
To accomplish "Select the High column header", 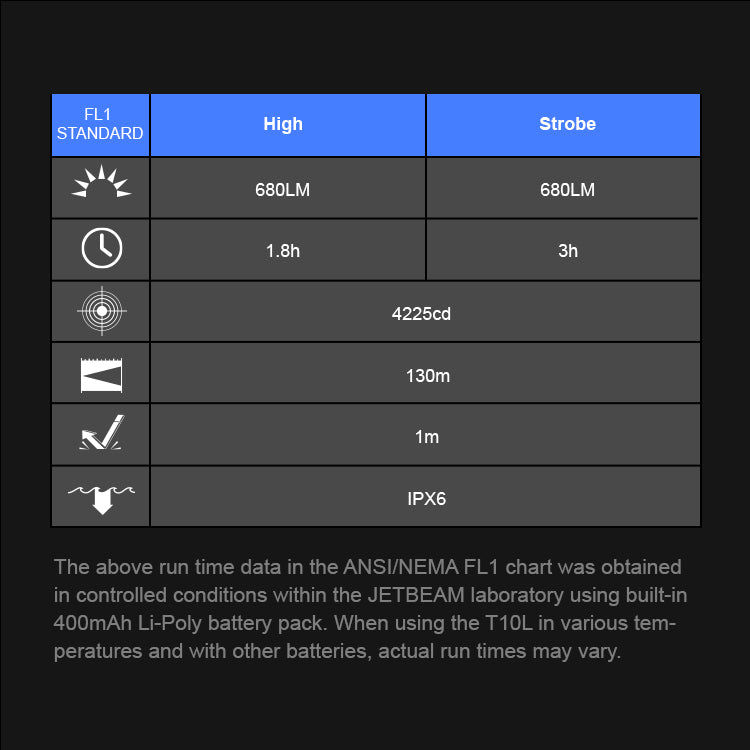I will click(x=283, y=125).
